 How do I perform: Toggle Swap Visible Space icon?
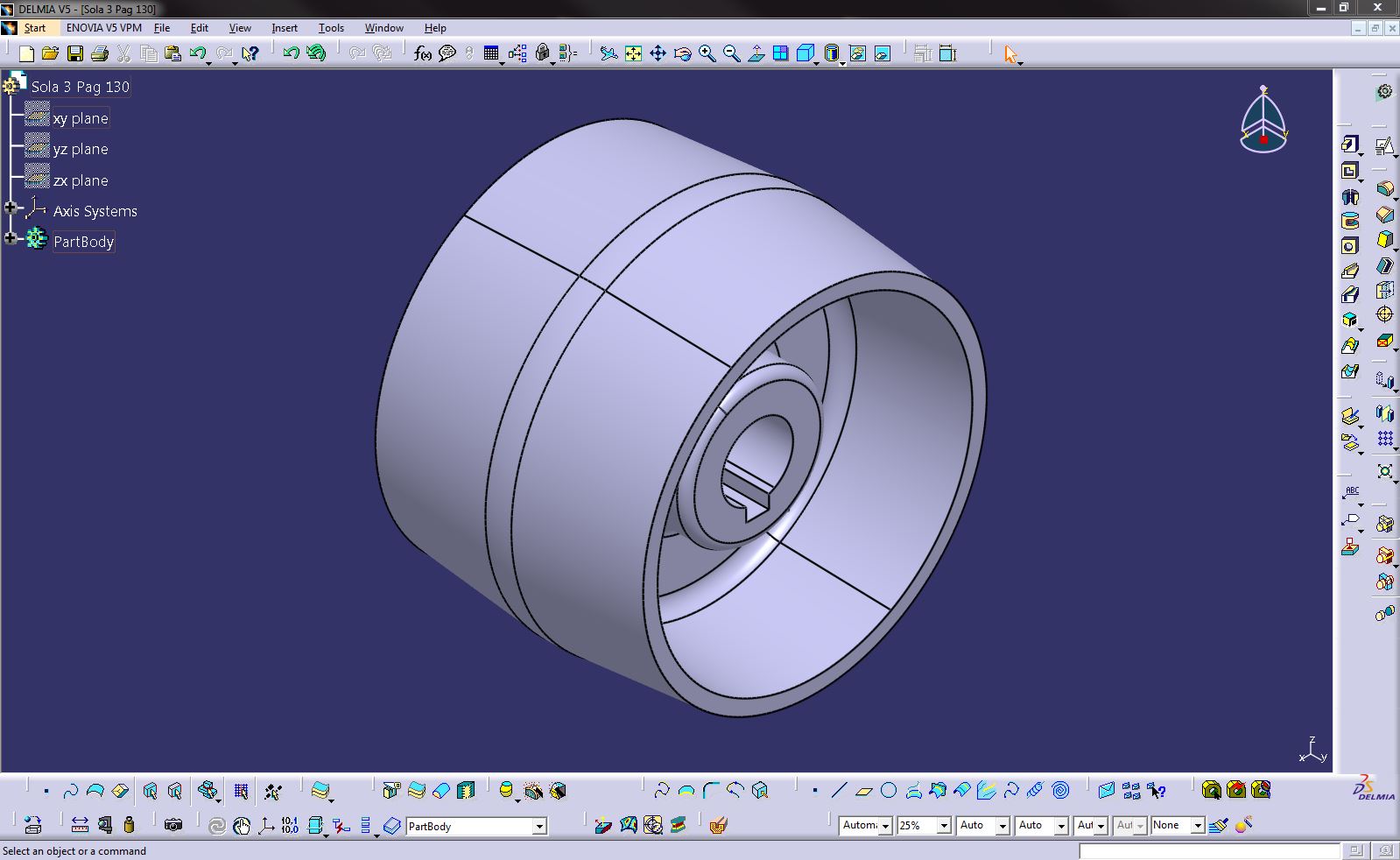pyautogui.click(x=883, y=53)
